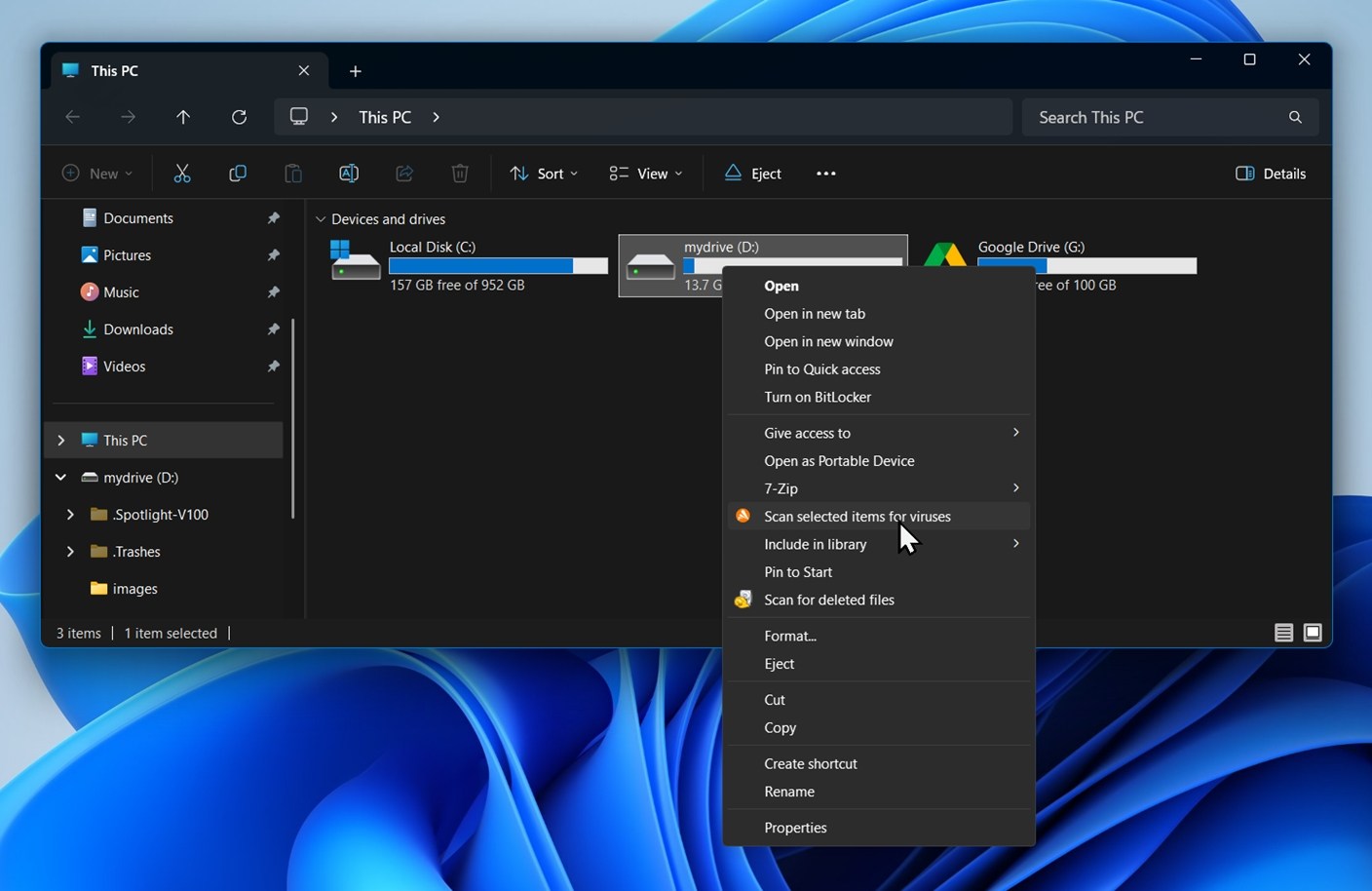The image size is (1372, 891).
Task: Close the This PC tab
Action: point(304,70)
